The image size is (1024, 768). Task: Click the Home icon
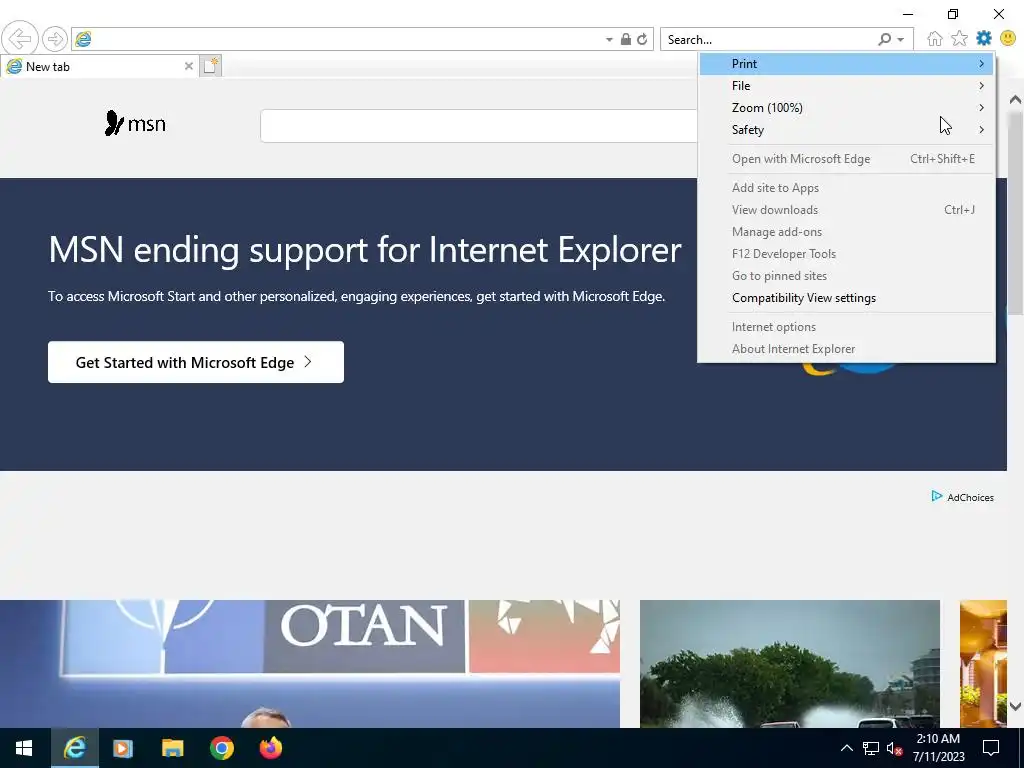click(x=935, y=39)
